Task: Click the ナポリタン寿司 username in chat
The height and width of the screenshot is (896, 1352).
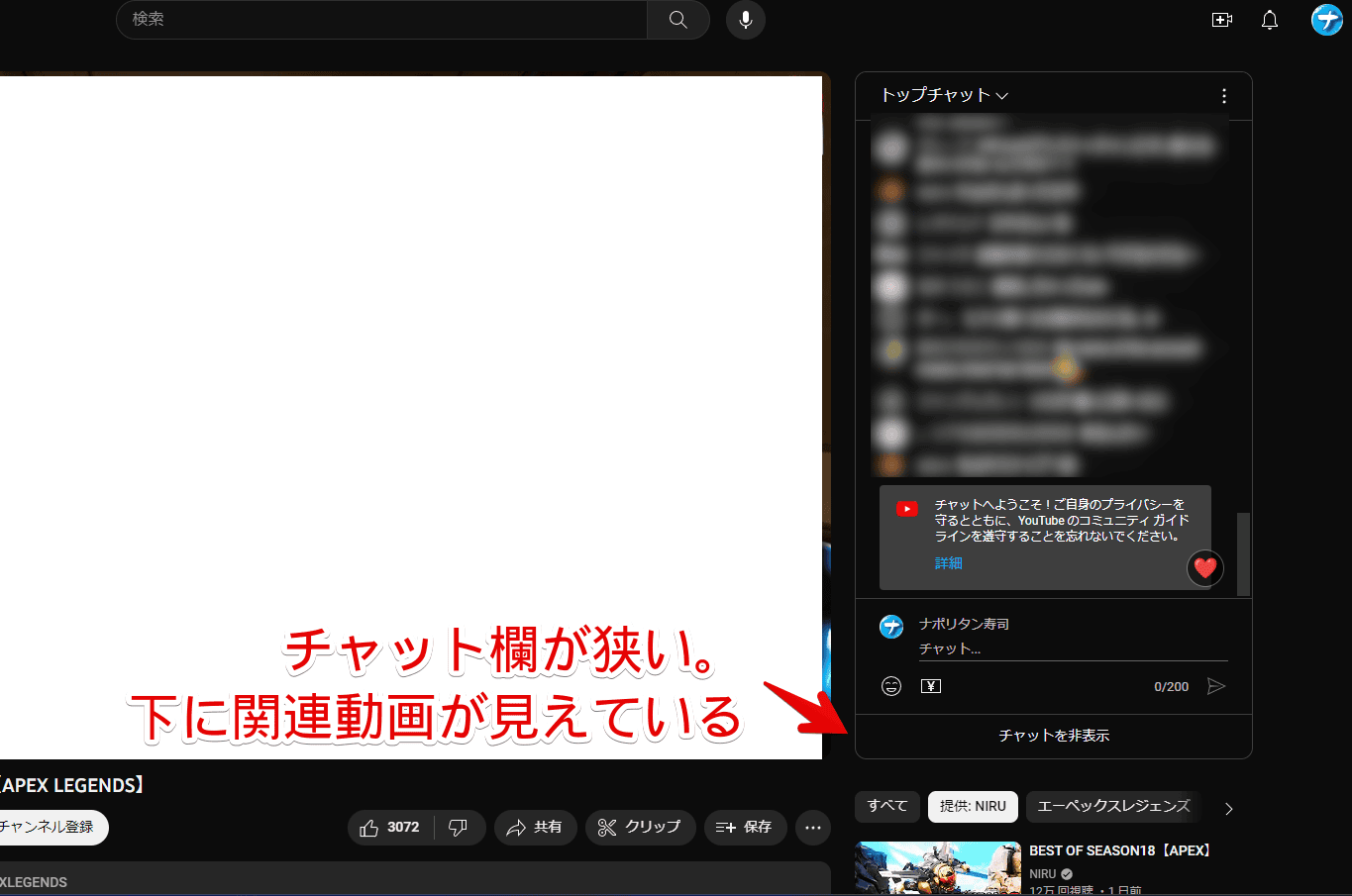Action: click(964, 624)
